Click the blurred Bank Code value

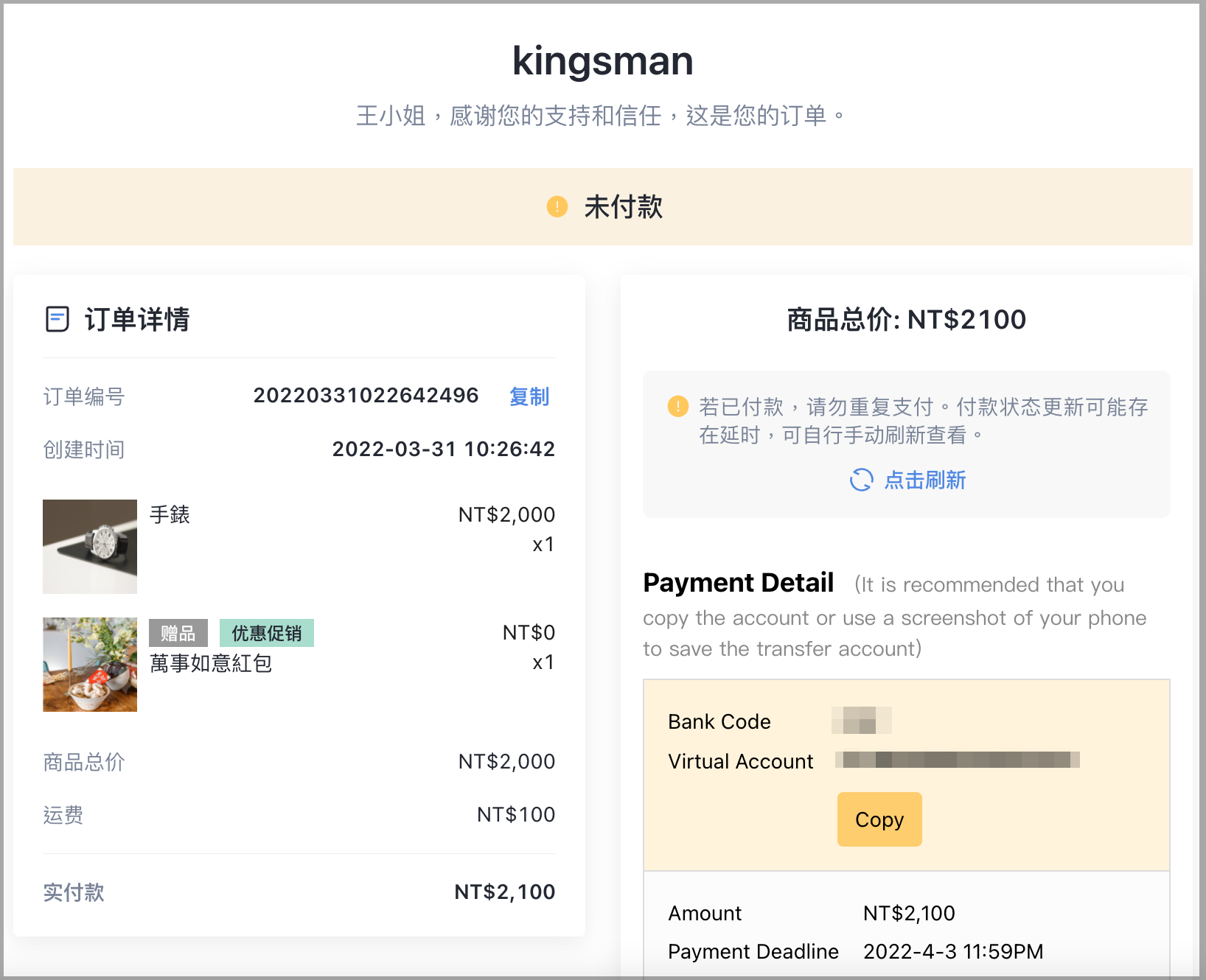[x=862, y=720]
